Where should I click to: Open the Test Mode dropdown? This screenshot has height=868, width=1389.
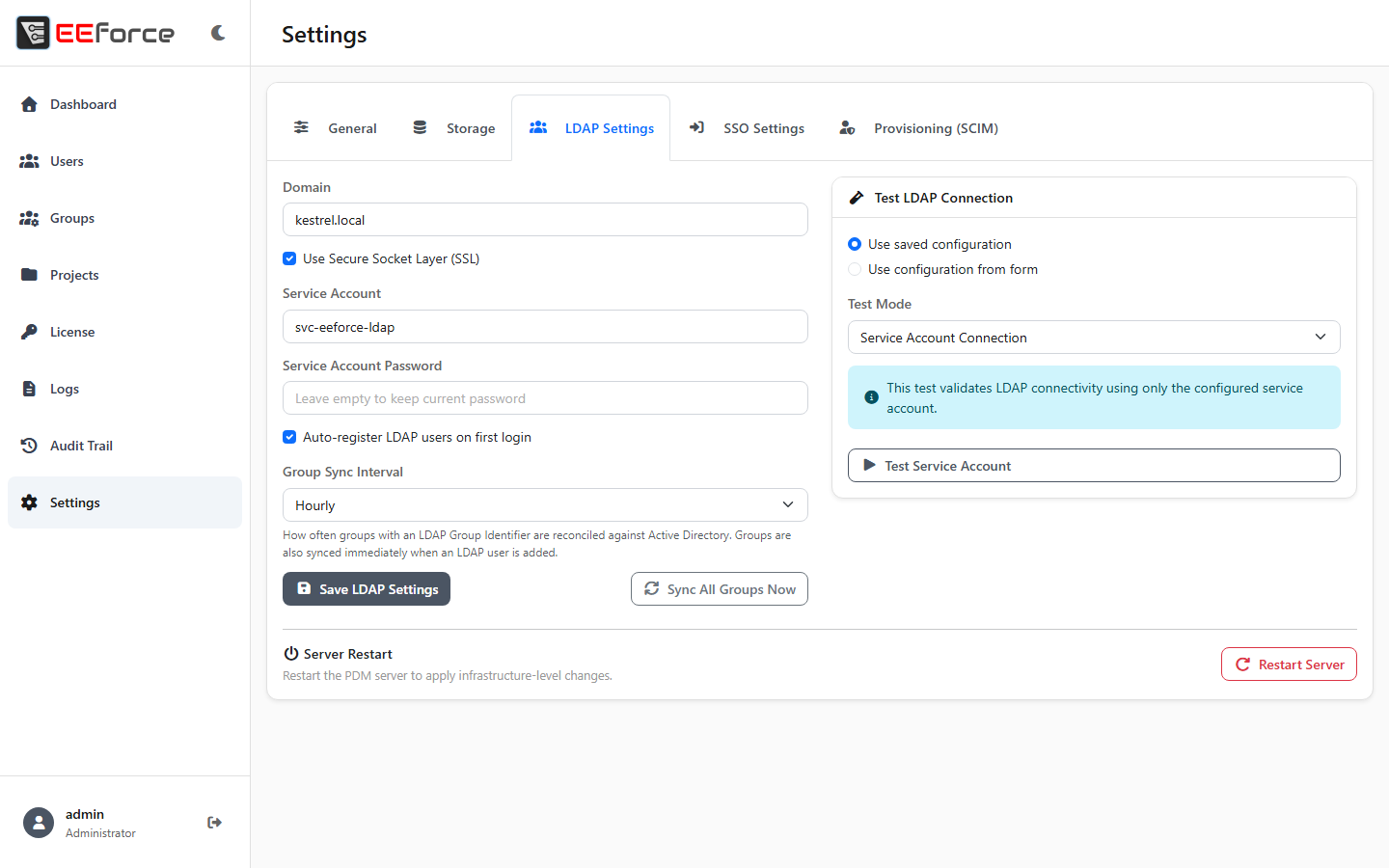[1094, 338]
